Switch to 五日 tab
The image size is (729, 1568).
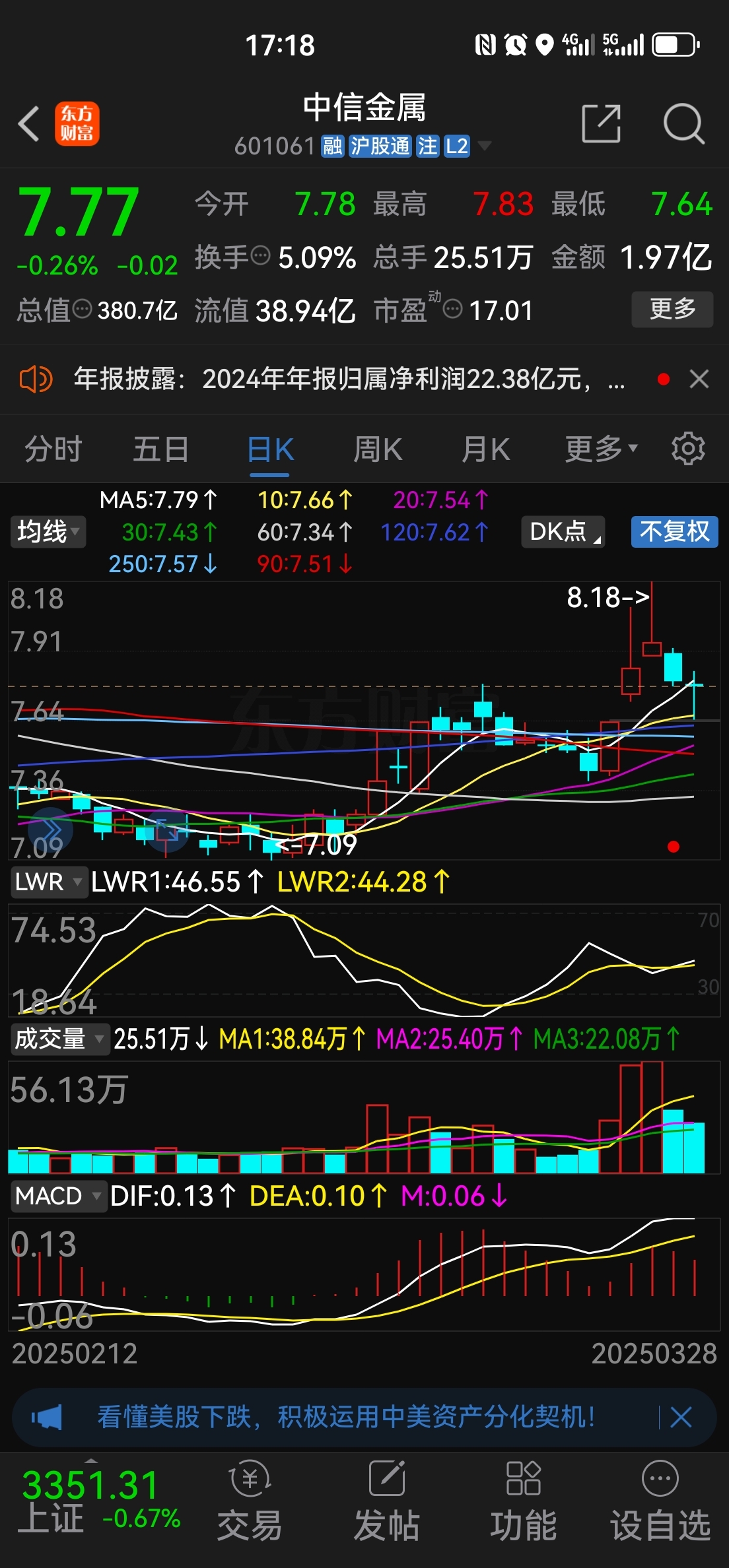(x=161, y=449)
